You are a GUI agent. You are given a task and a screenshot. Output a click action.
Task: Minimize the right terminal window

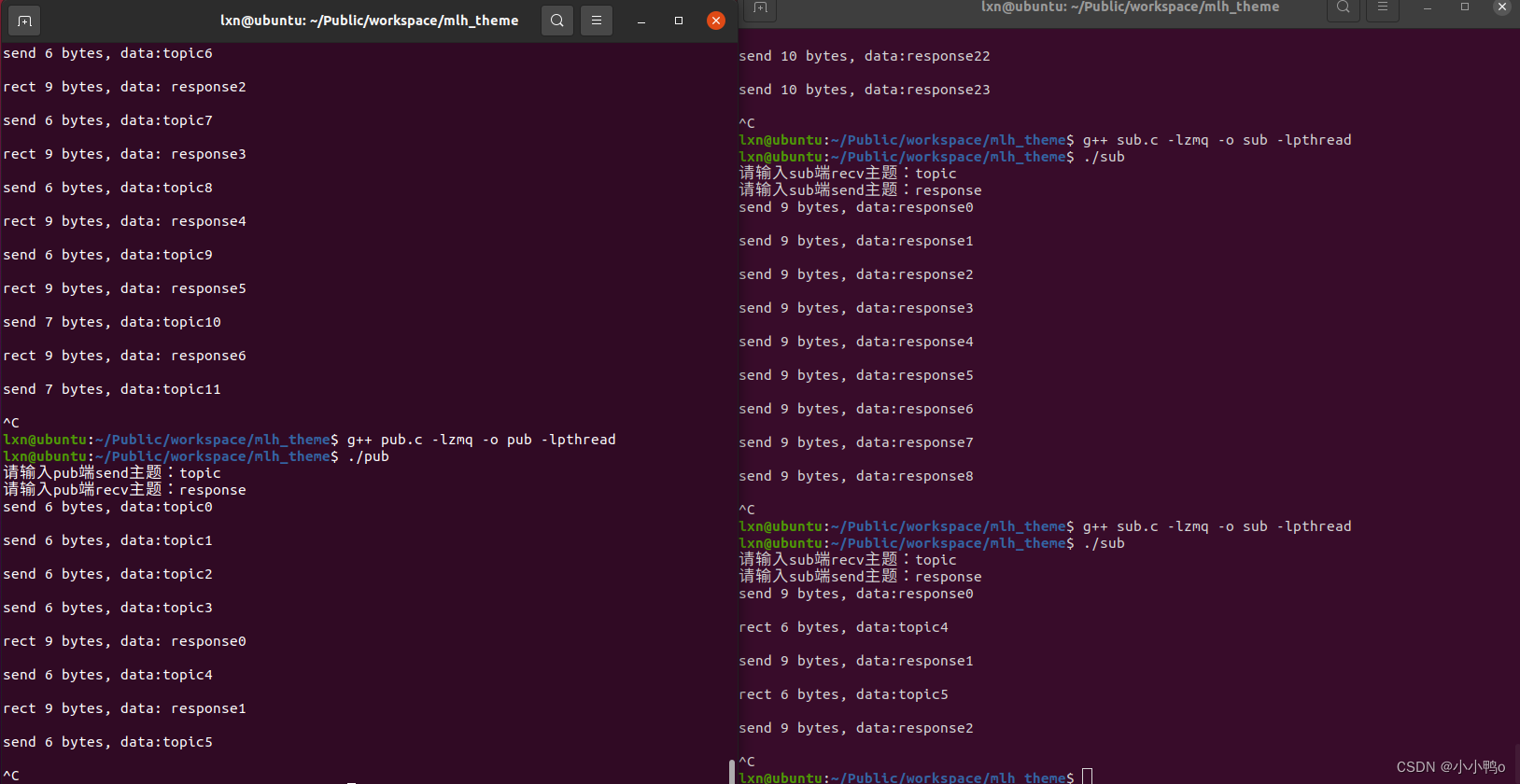click(1428, 7)
